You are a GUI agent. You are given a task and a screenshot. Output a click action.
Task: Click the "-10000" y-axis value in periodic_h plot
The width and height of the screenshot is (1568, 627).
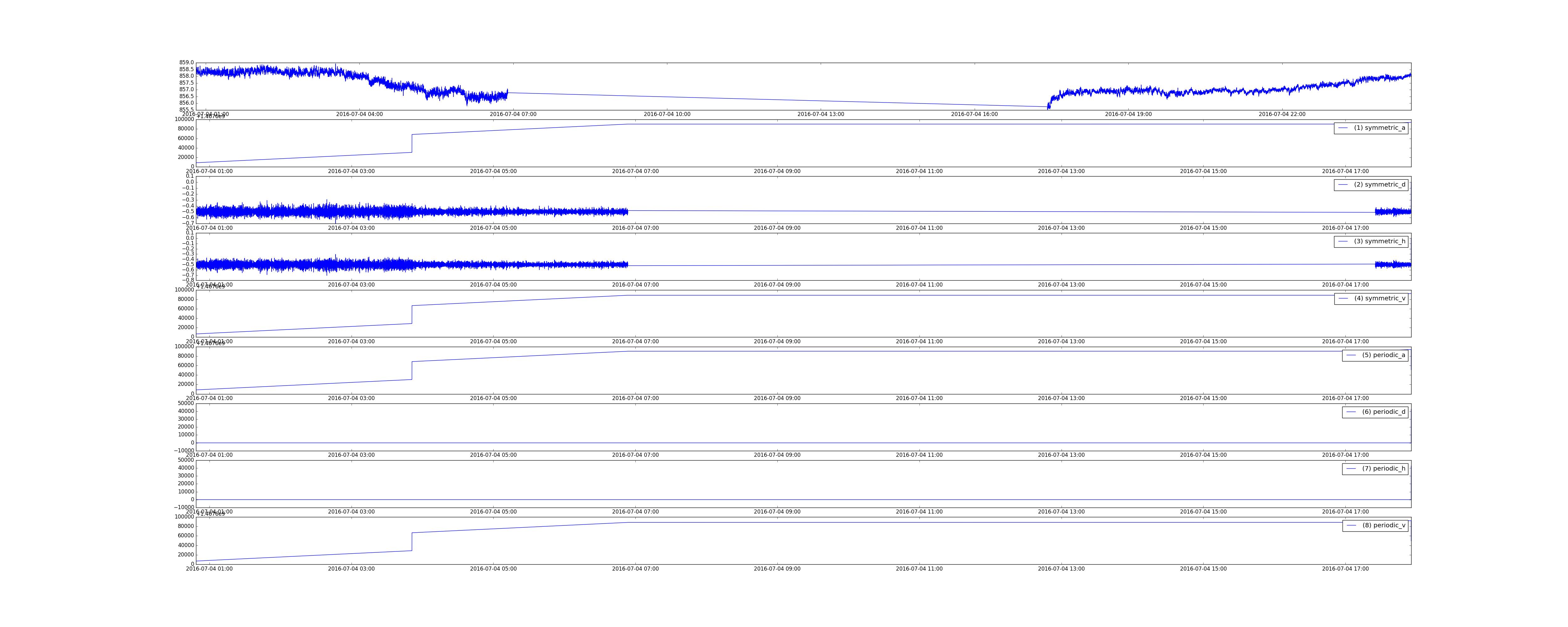[x=183, y=508]
